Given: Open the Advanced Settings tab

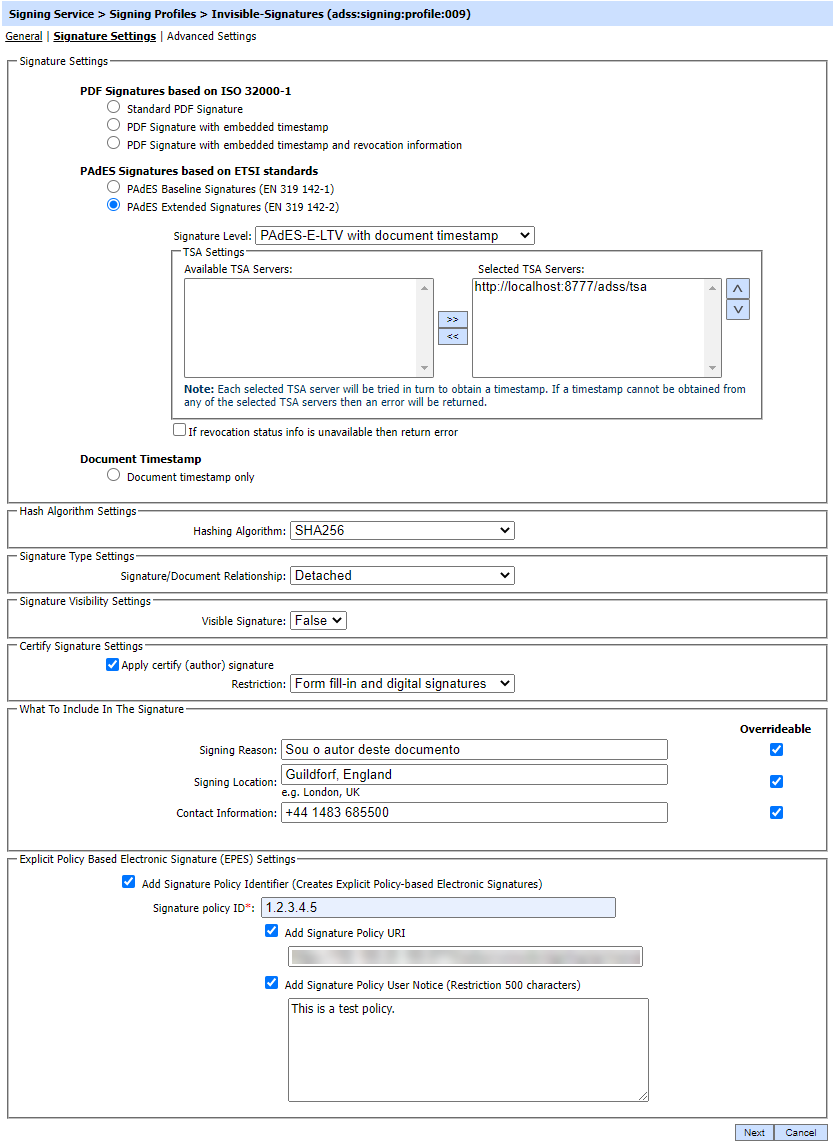Looking at the screenshot, I should (211, 36).
